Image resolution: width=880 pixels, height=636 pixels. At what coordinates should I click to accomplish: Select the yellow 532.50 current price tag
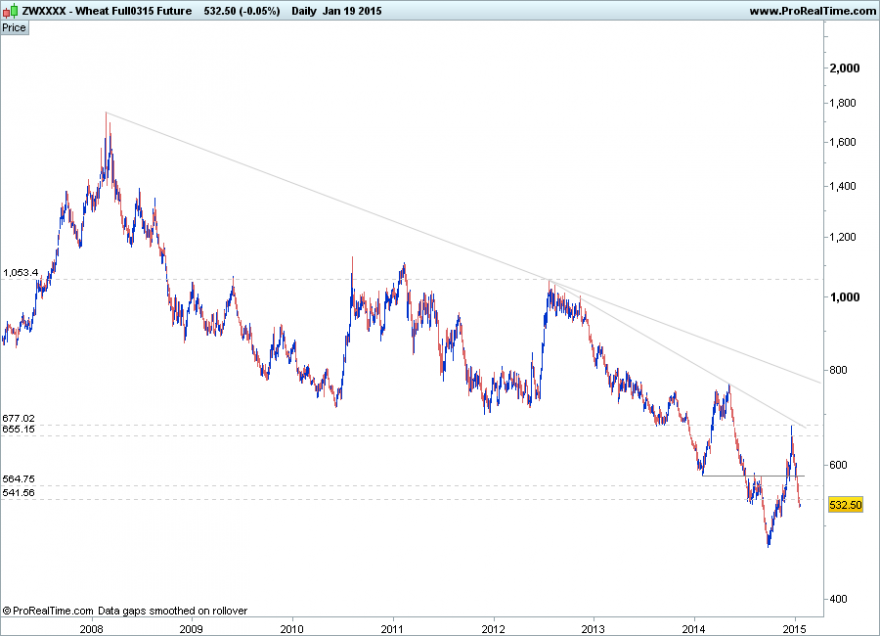click(845, 505)
